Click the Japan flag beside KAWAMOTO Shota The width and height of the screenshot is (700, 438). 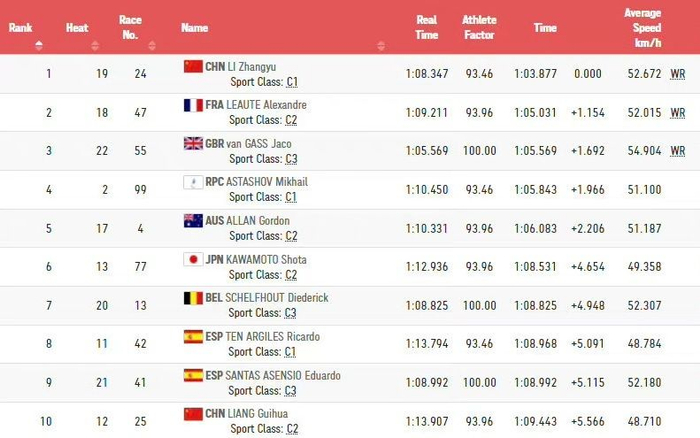coord(193,259)
